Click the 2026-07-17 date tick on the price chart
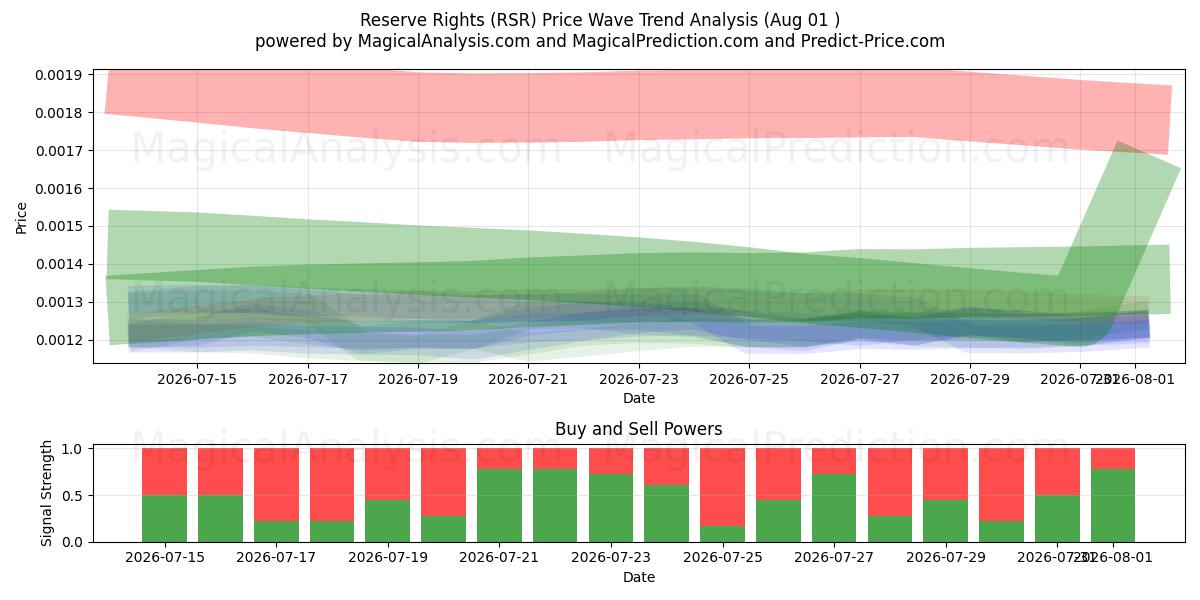The image size is (1200, 600). pos(307,379)
